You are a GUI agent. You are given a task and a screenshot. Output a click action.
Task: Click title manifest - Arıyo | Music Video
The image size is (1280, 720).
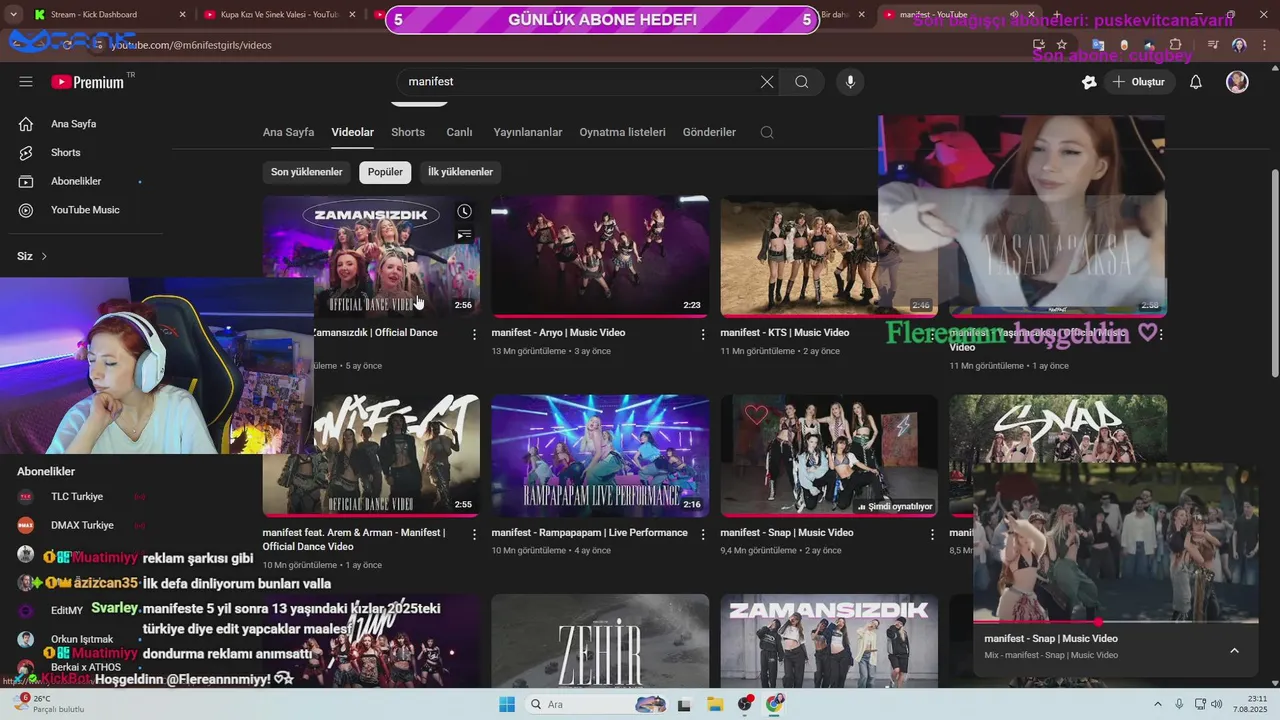[558, 333]
